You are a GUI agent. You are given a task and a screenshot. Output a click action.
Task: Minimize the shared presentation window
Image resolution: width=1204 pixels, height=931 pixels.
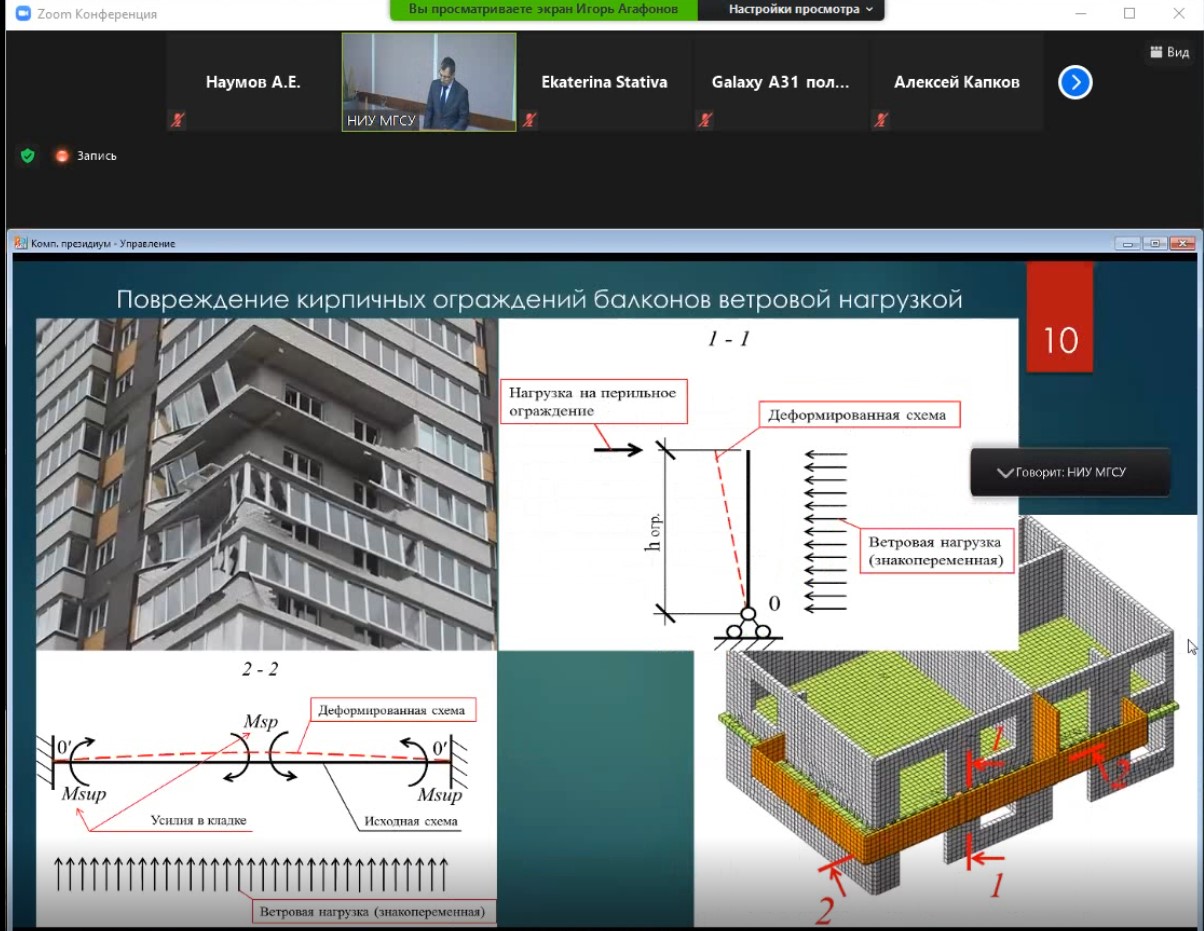(x=1130, y=243)
